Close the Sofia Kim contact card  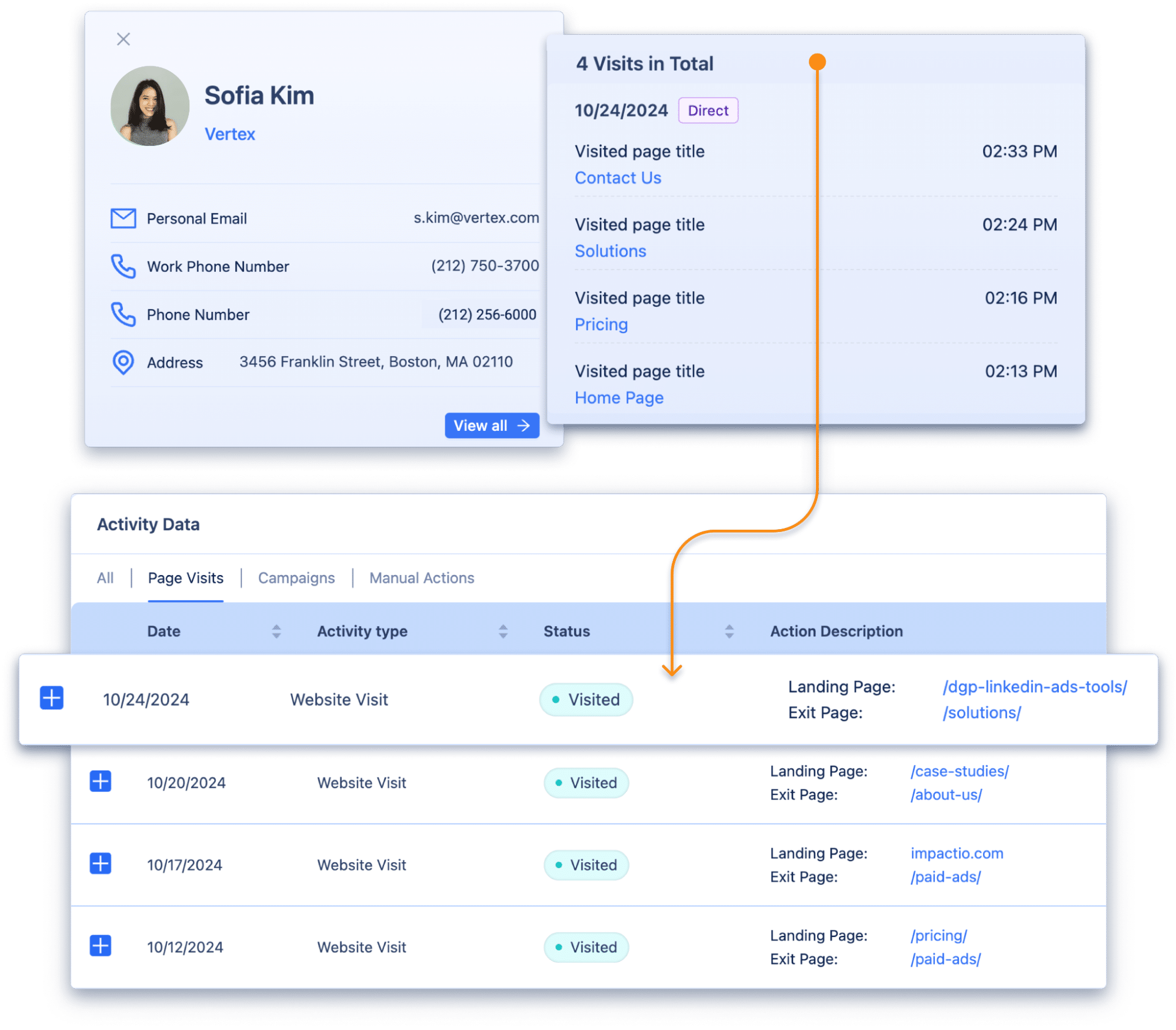(x=123, y=39)
